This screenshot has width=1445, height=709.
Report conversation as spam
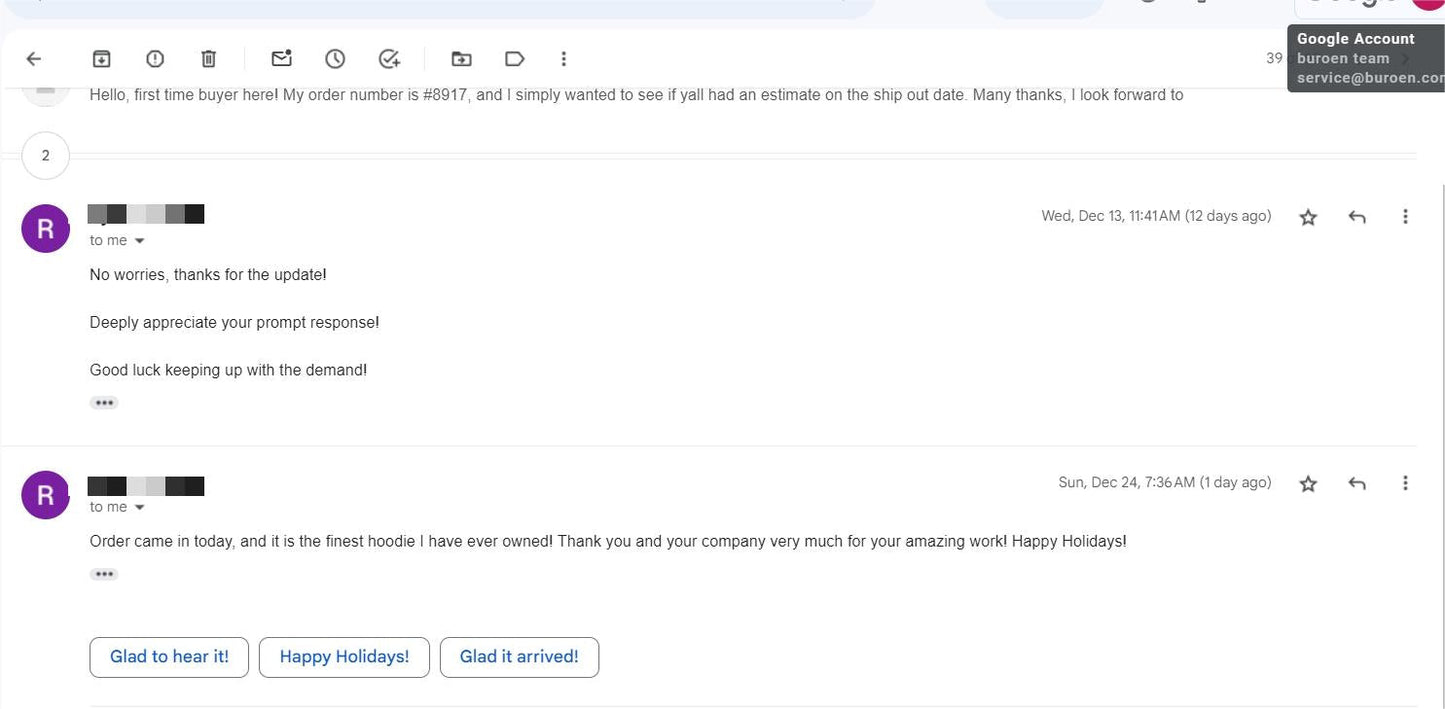[155, 59]
